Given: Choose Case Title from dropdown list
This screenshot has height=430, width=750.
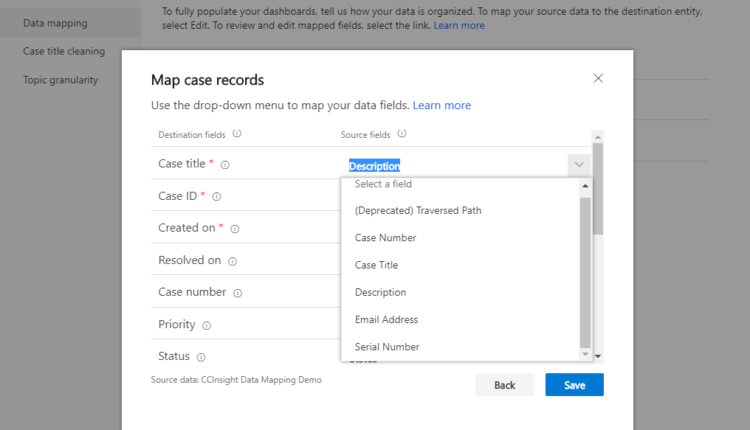Looking at the screenshot, I should [x=376, y=265].
